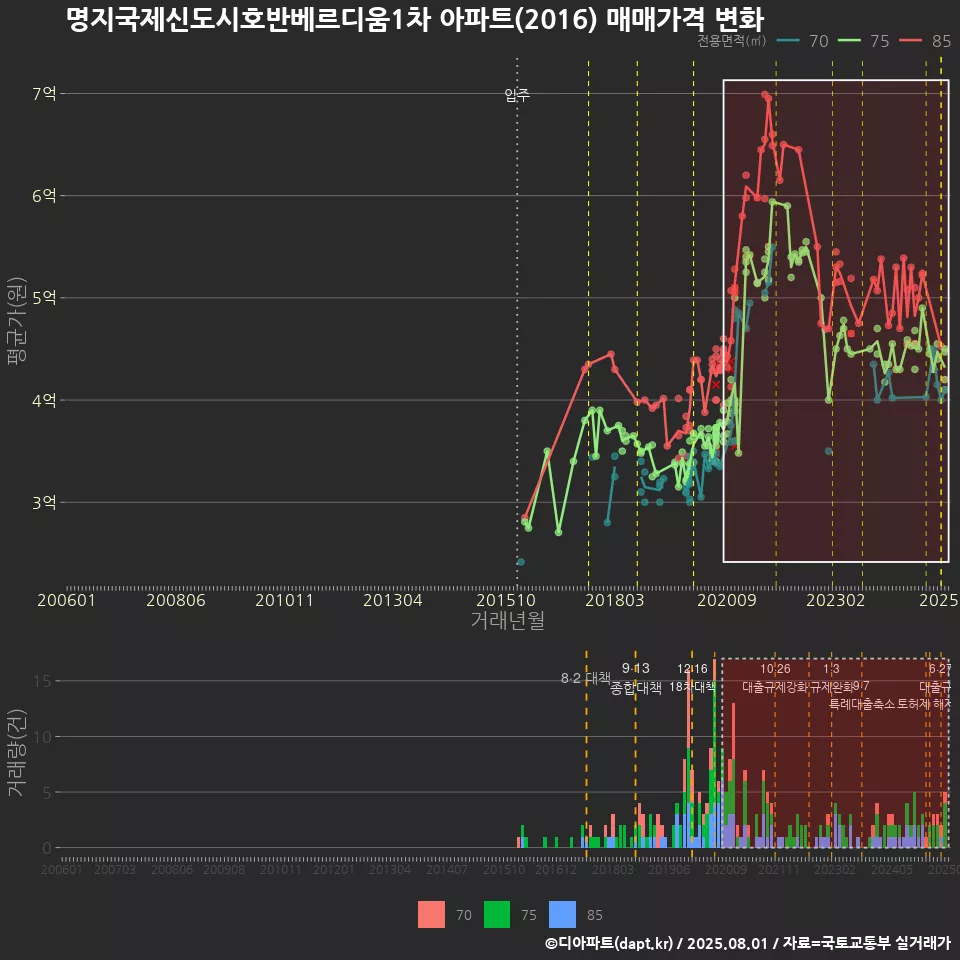960x960 pixels.
Task: Click the 6억 price axis label
Action: pyautogui.click(x=44, y=196)
